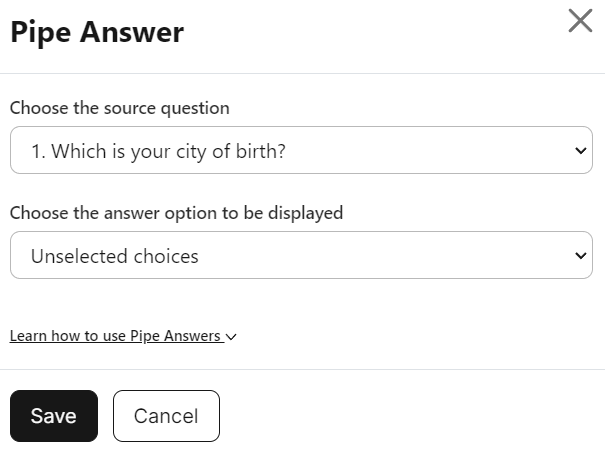This screenshot has width=605, height=449.
Task: Click the 'Unselected choices' selection
Action: click(301, 256)
